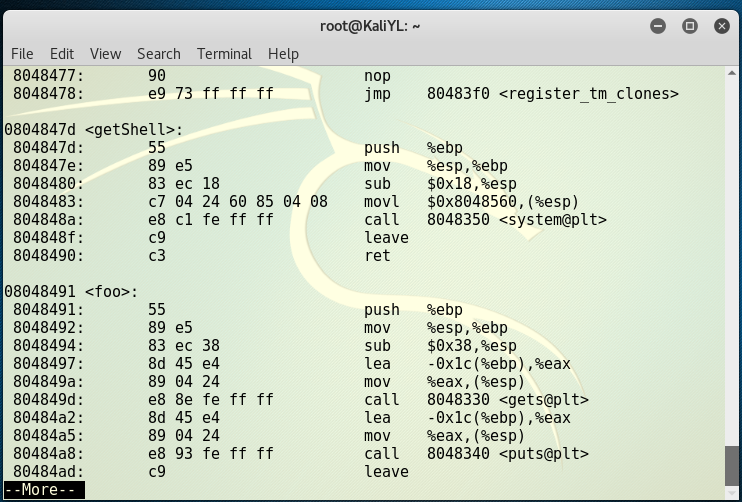742x502 pixels.
Task: Click bytes e9 73 ff ff ff
Action: 211,94
